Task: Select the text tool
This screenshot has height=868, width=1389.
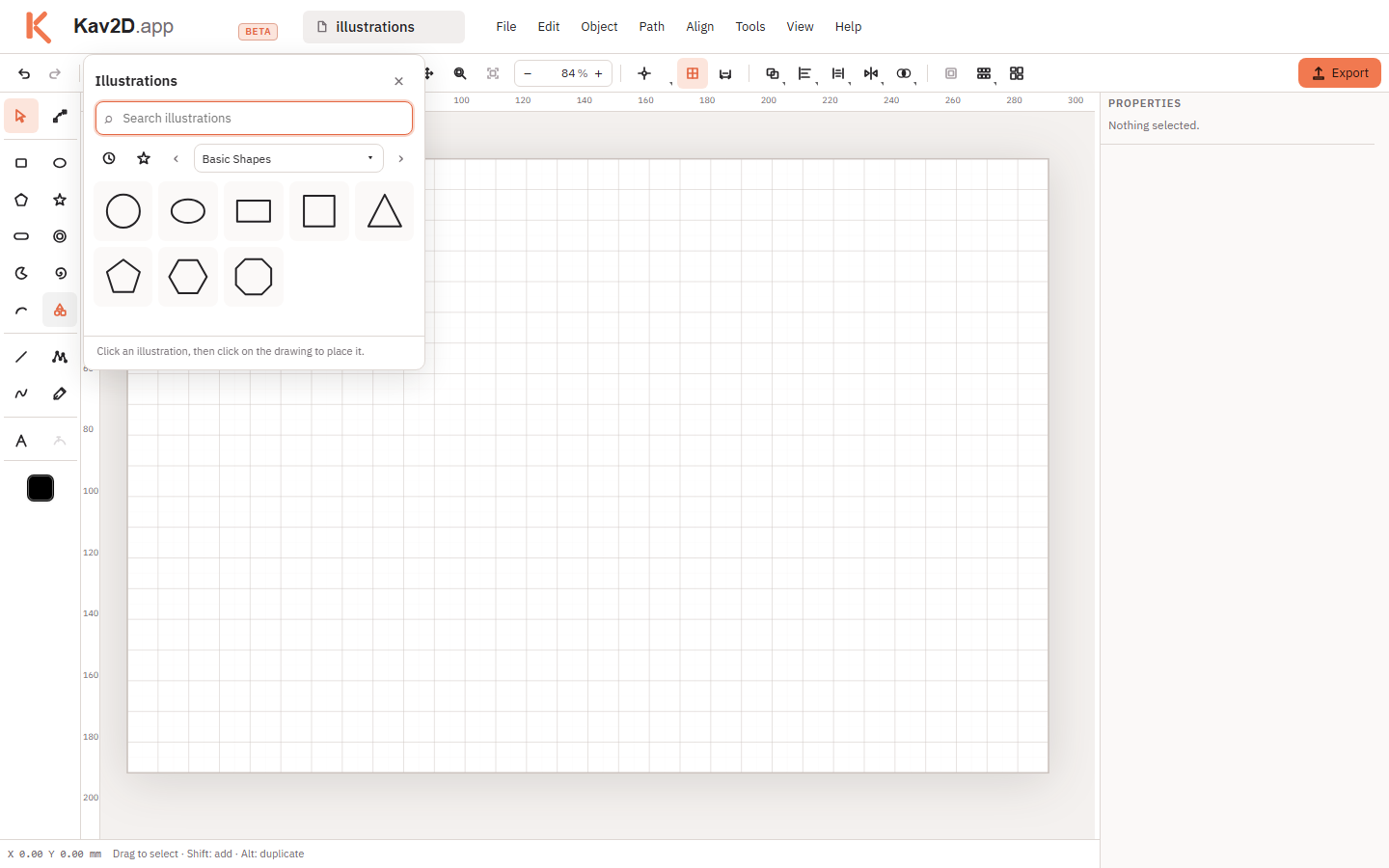Action: (21, 441)
